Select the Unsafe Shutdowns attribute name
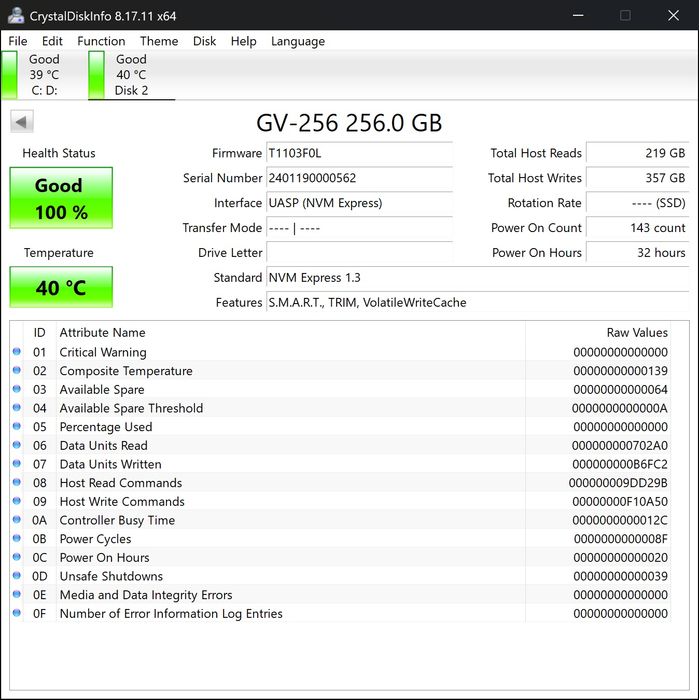Screen dimensions: 699x700 (111, 576)
